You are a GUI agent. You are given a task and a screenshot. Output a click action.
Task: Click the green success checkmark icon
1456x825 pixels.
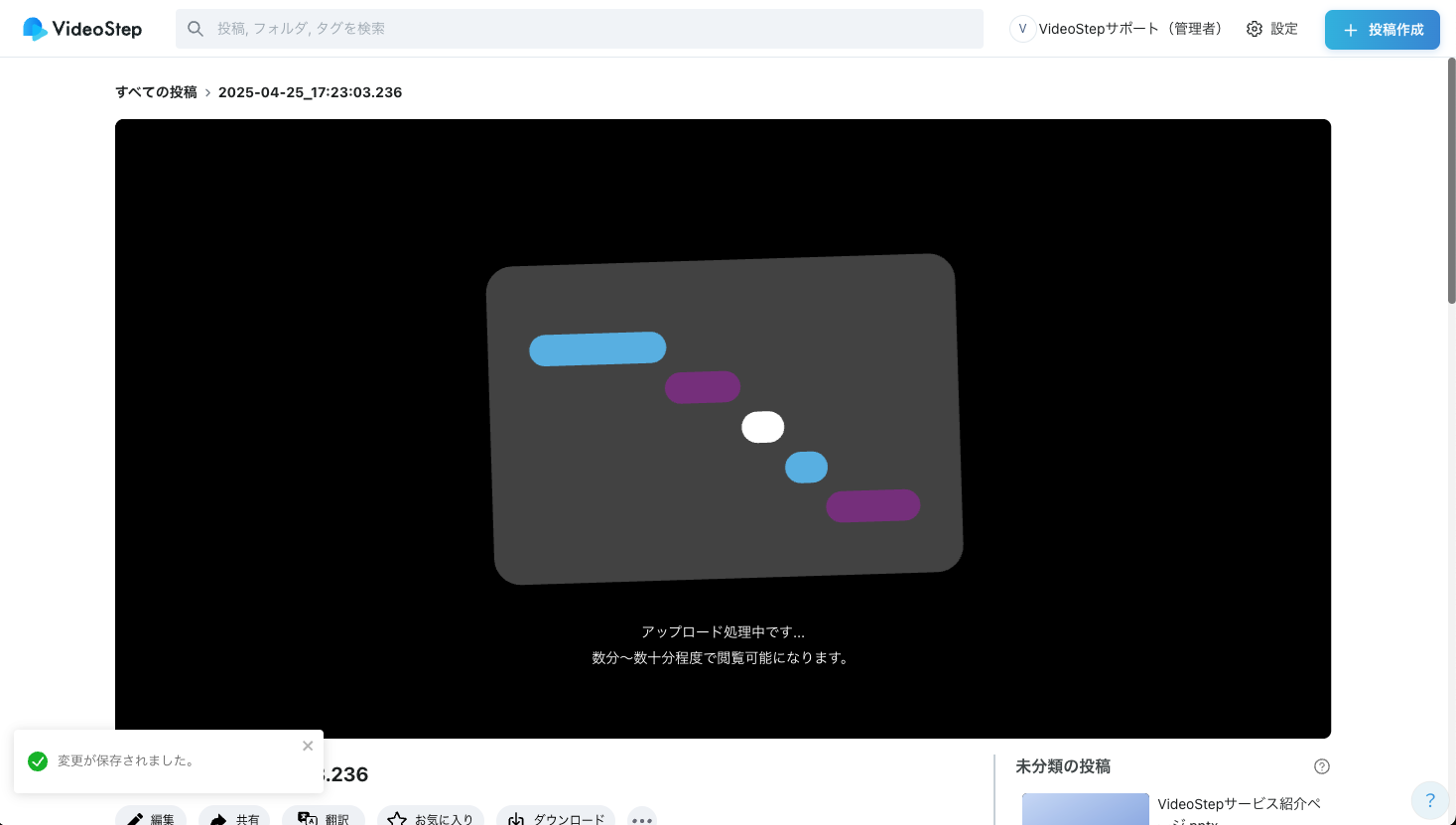[38, 761]
